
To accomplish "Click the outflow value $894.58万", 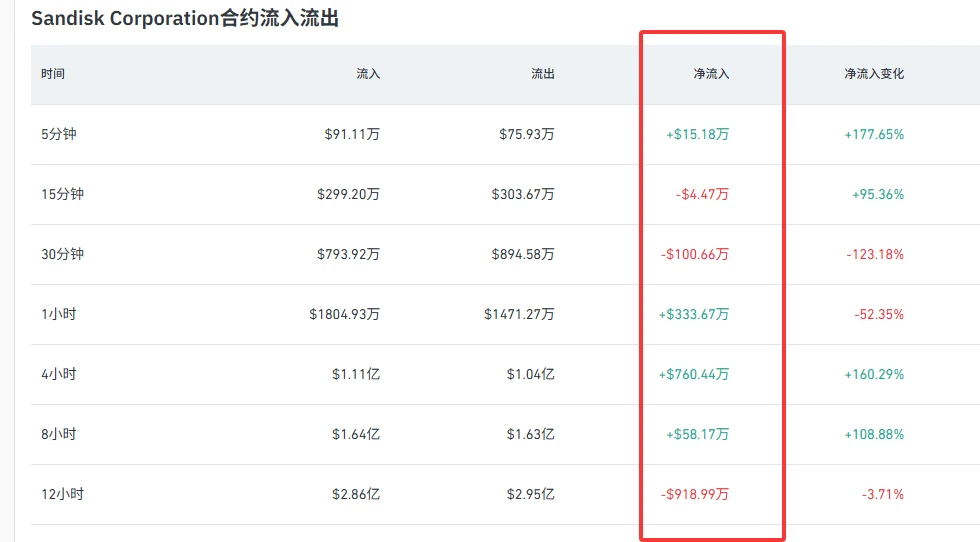I will [x=522, y=254].
